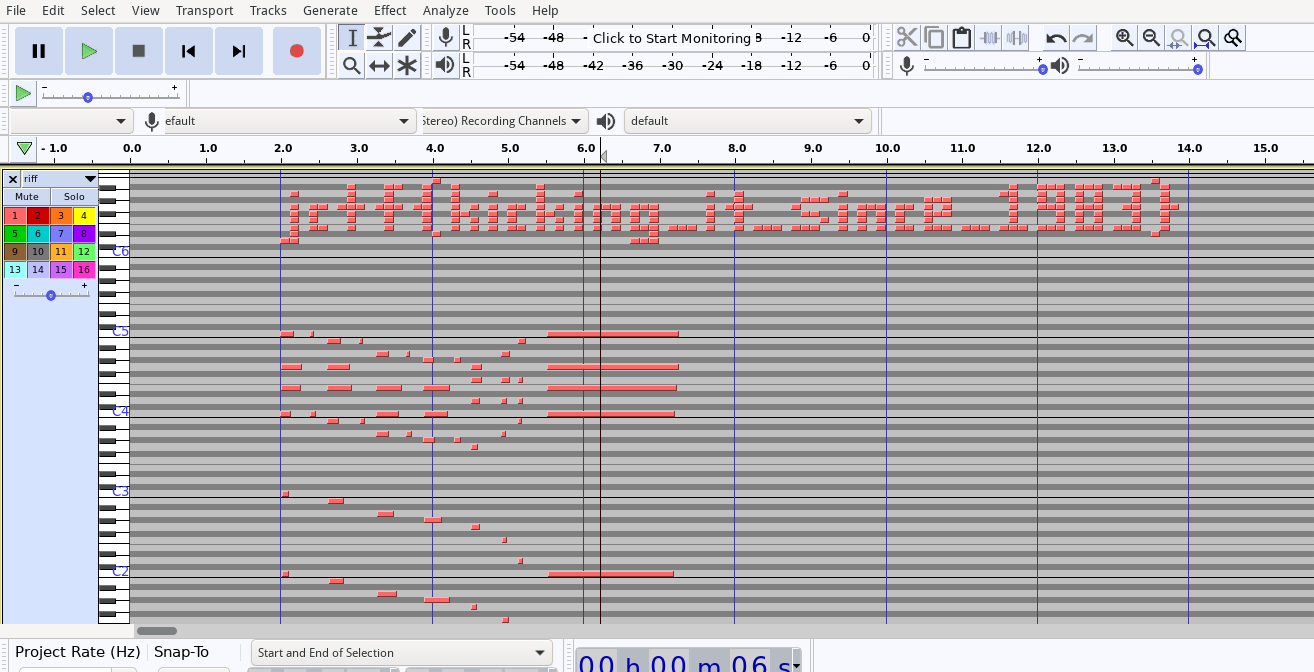Toggle MIDI channel 2 red button

click(38, 216)
